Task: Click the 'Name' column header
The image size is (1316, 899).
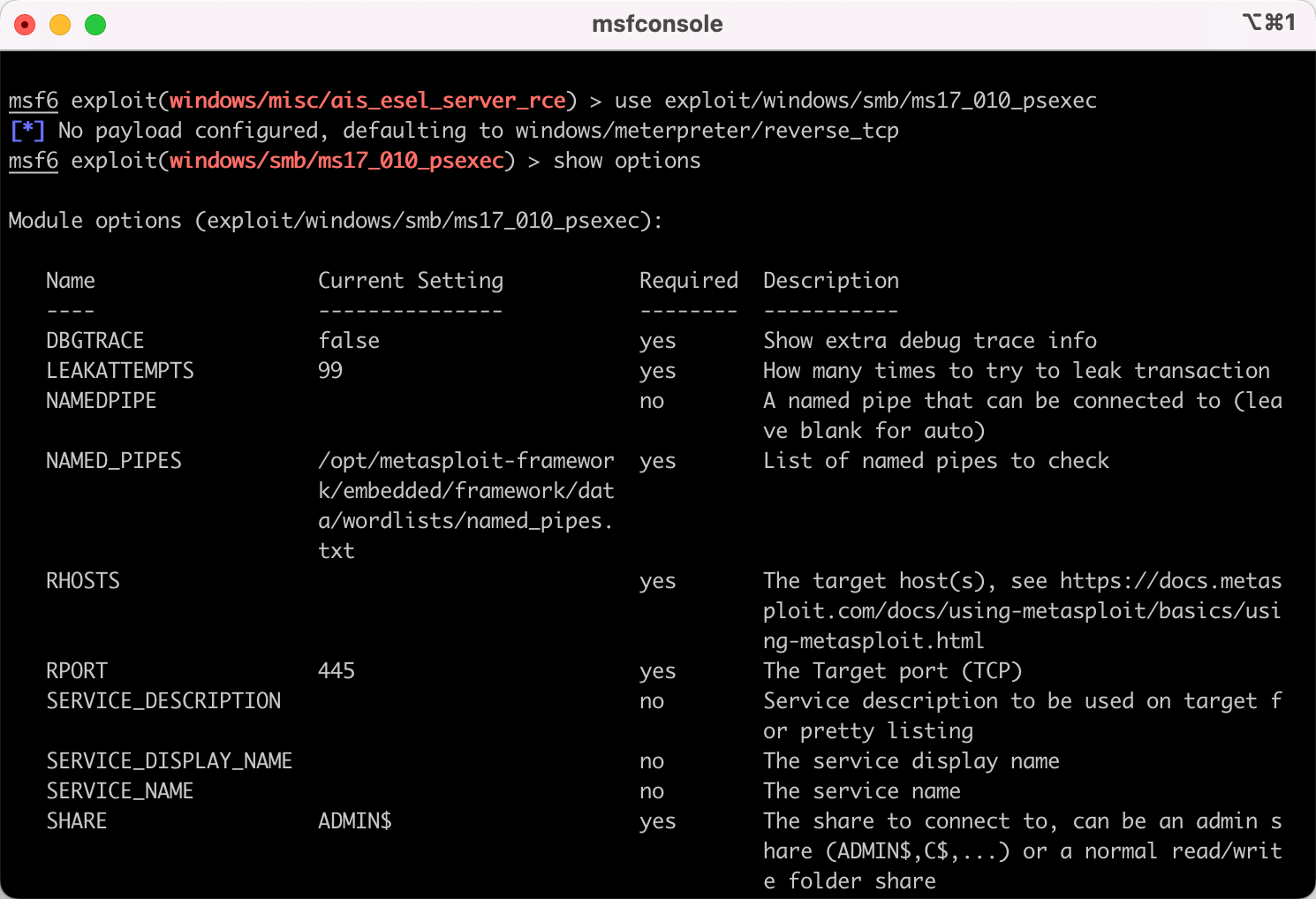Action: pyautogui.click(x=71, y=281)
